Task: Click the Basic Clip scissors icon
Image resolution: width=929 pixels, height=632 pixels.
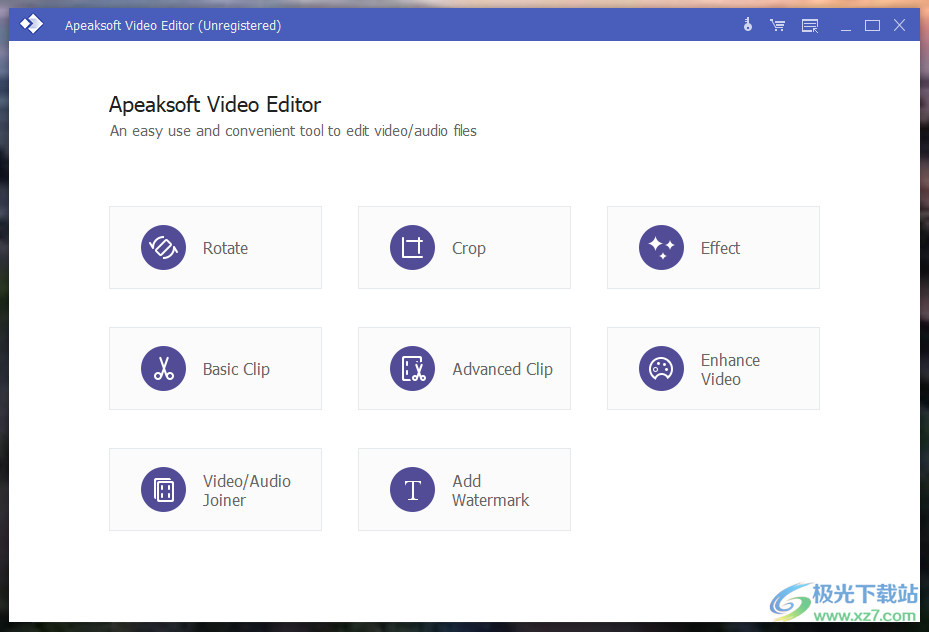Action: tap(164, 368)
